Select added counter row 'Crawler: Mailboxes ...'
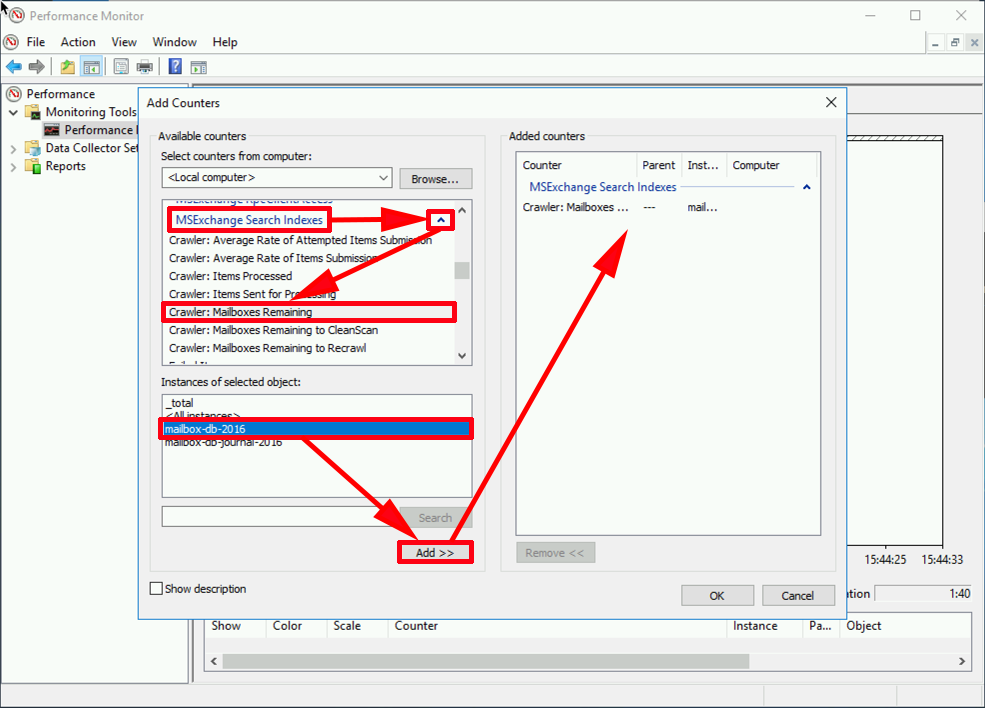 tap(667, 207)
